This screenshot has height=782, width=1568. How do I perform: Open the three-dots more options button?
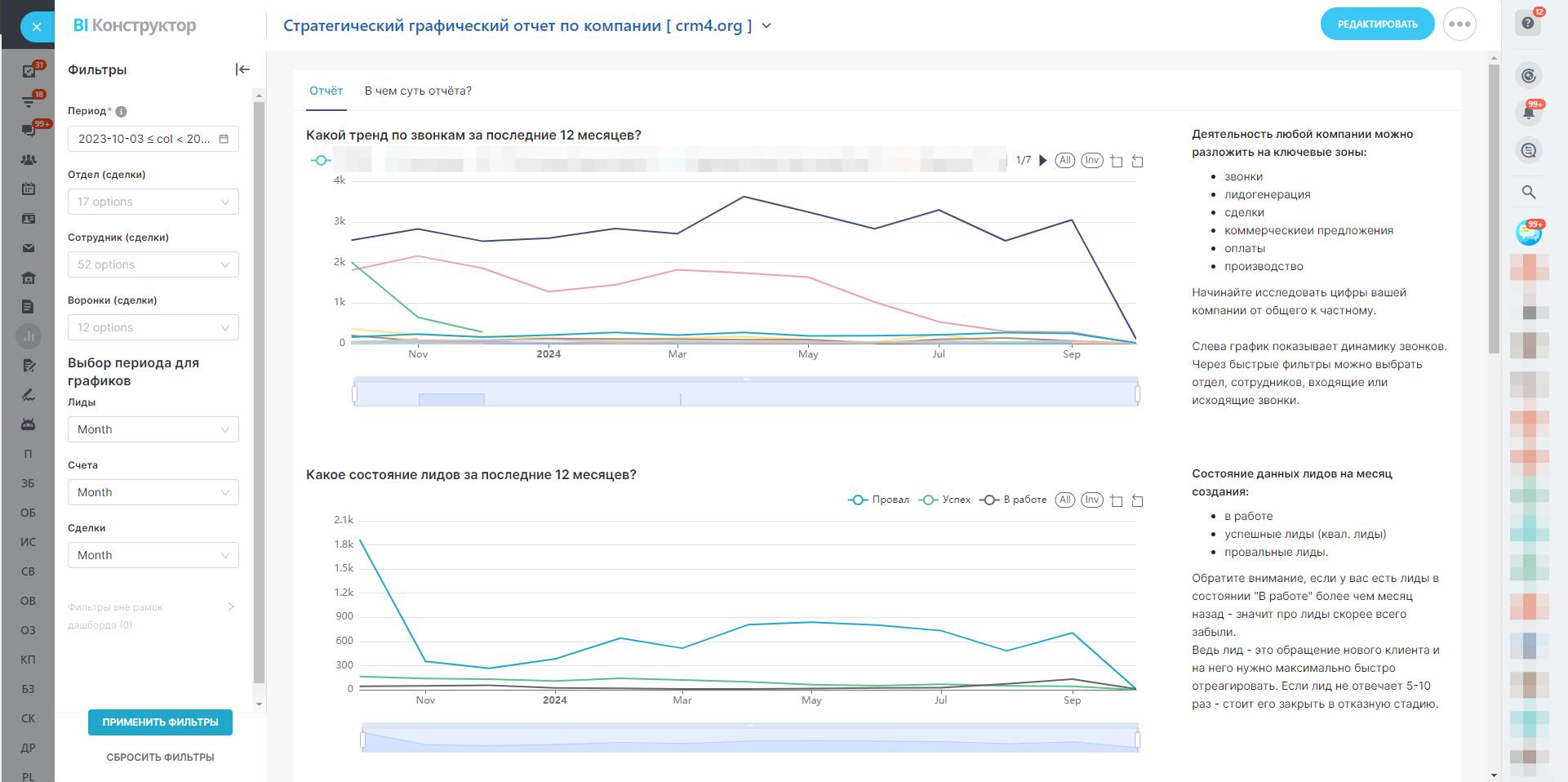1459,24
